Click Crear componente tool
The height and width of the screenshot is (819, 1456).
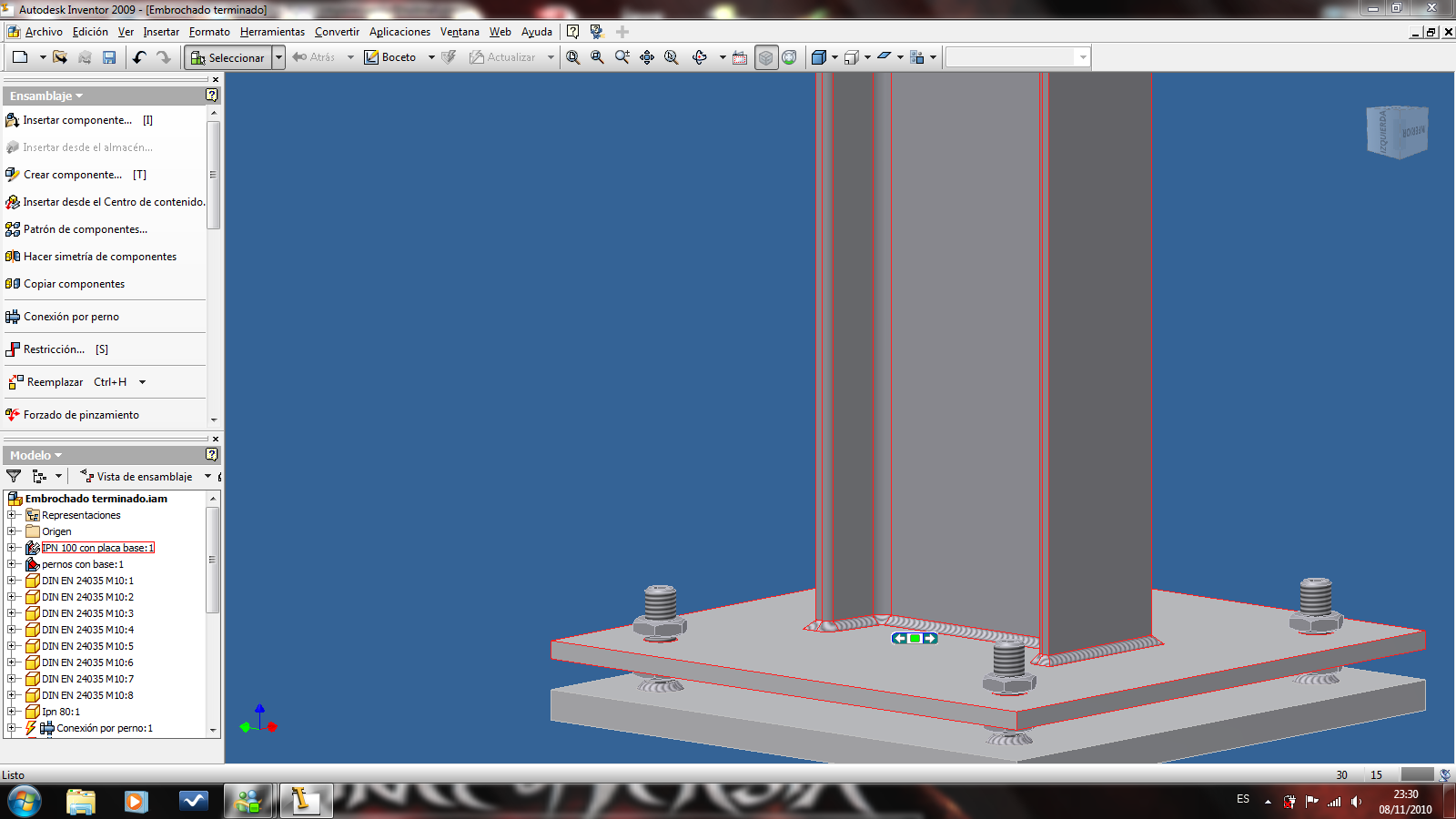pos(76,175)
